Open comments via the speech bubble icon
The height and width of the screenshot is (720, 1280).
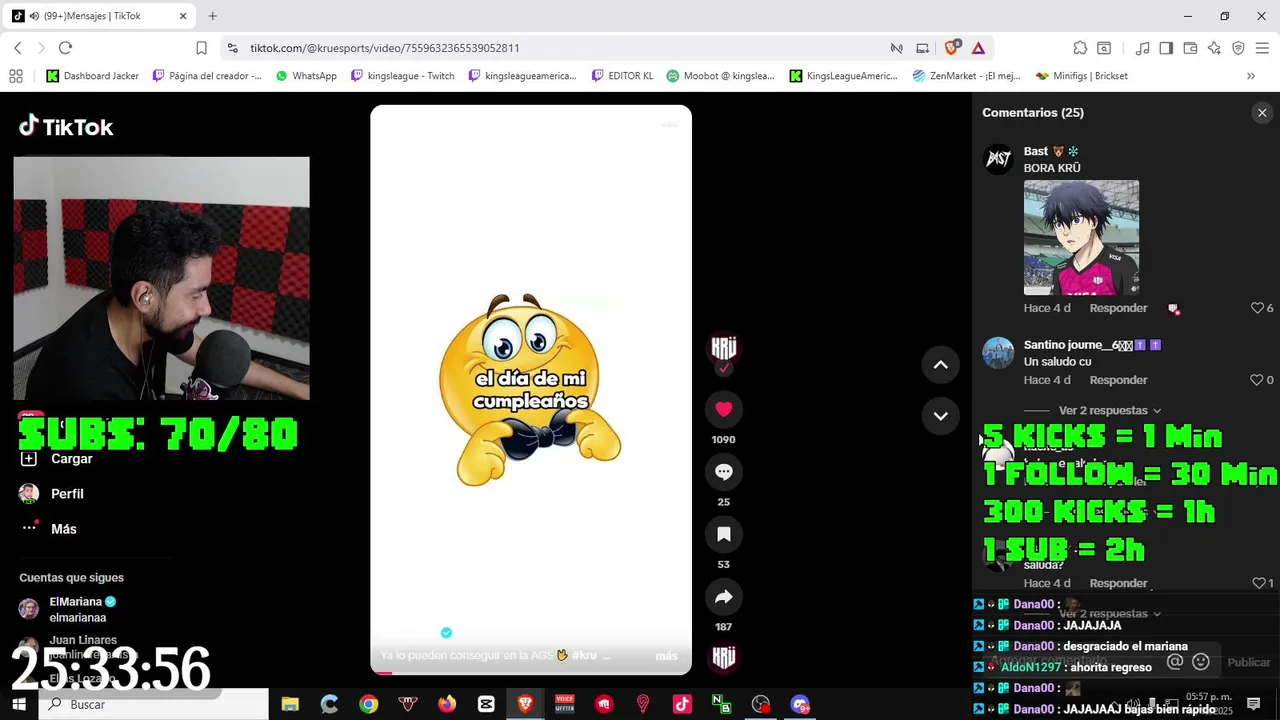(724, 472)
